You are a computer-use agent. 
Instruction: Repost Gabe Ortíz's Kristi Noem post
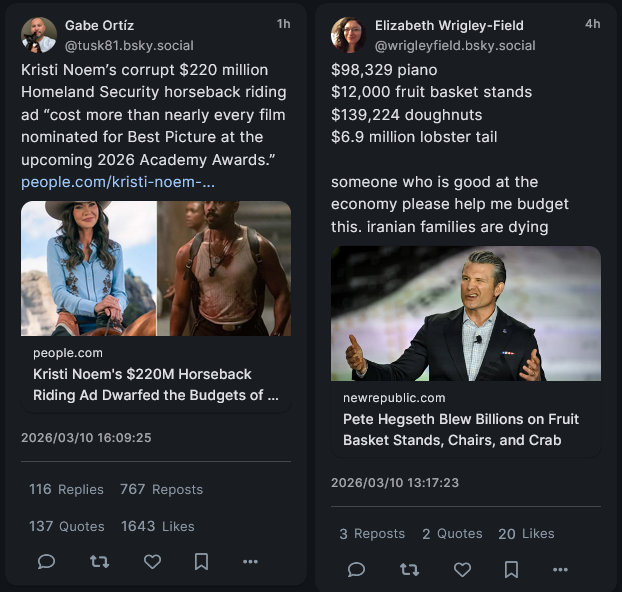pos(99,562)
